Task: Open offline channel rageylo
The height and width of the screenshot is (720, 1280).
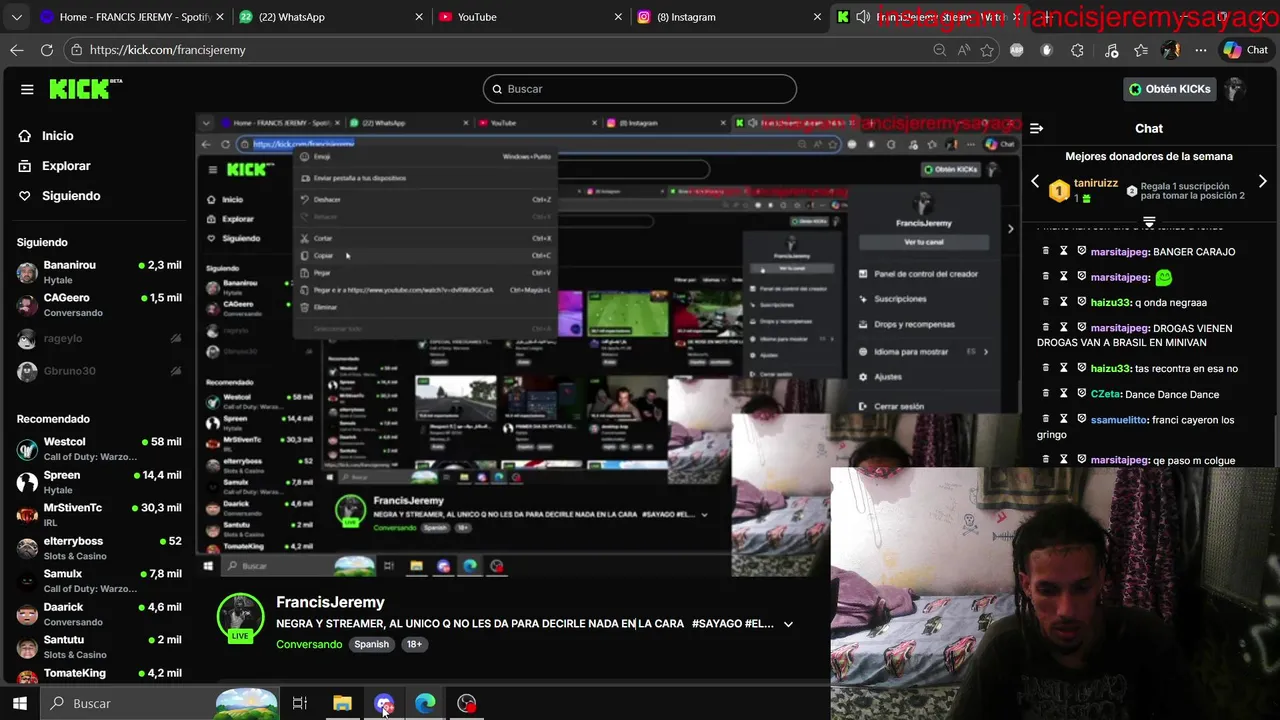Action: [x=99, y=339]
